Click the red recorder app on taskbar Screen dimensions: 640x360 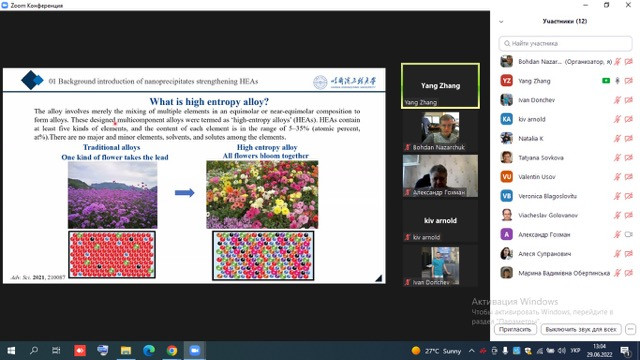pyautogui.click(x=80, y=351)
